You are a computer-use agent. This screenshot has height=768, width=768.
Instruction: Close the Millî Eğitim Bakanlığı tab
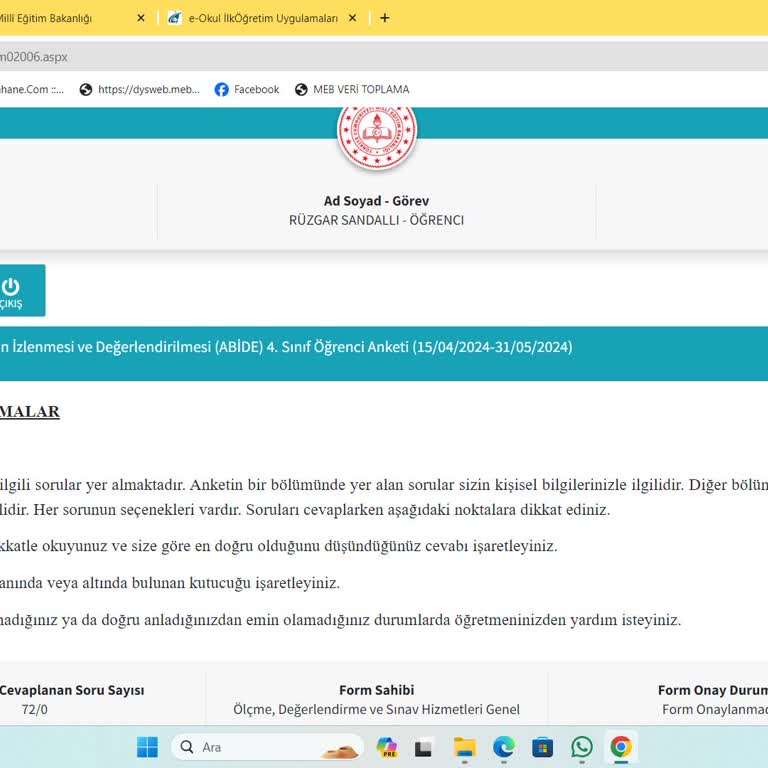141,18
